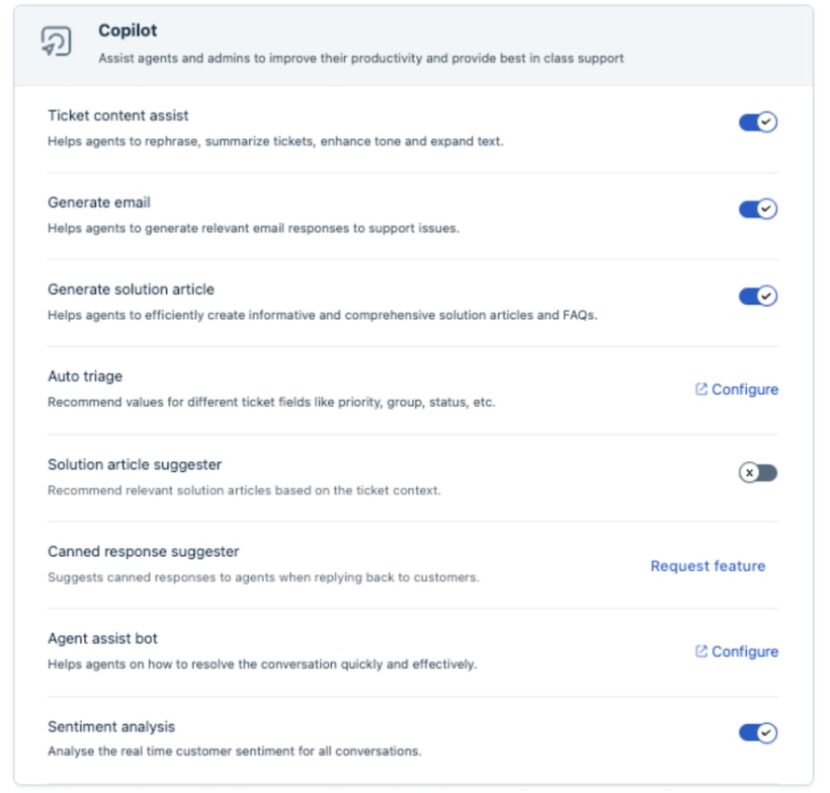Click the Copilot logo icon

pos(58,43)
